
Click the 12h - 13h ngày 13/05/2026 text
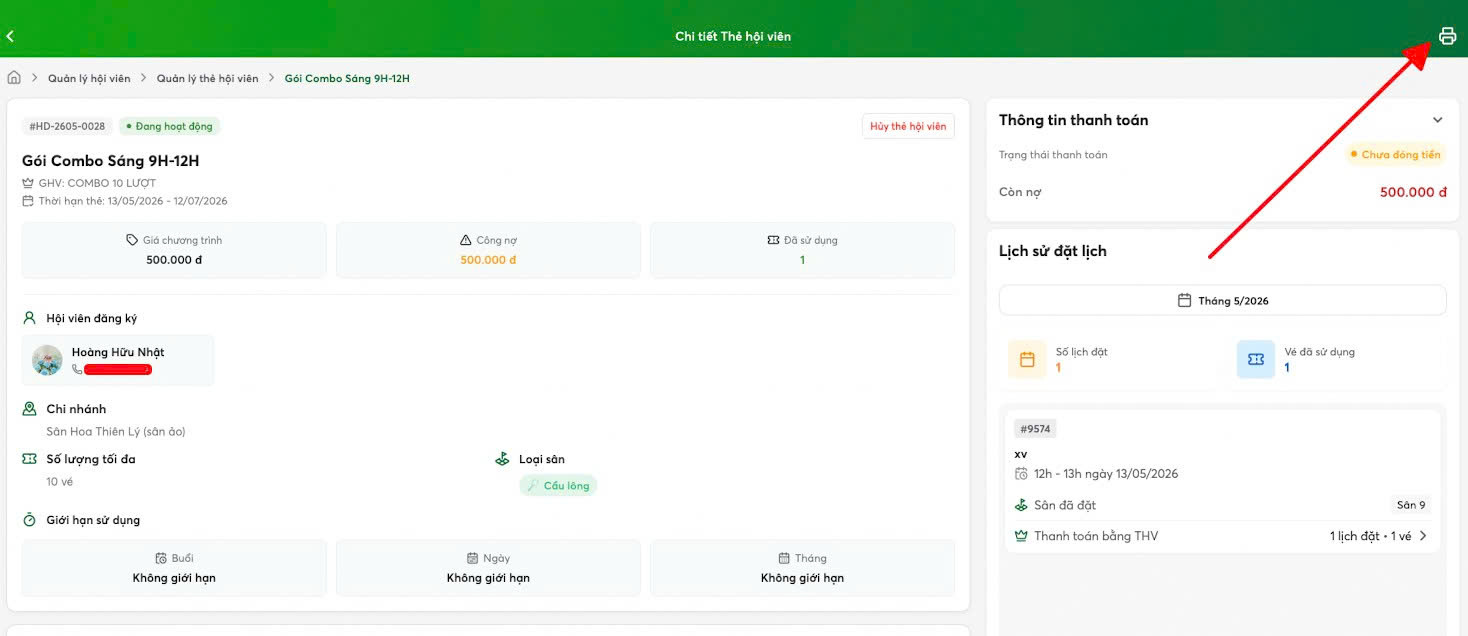click(x=1106, y=474)
